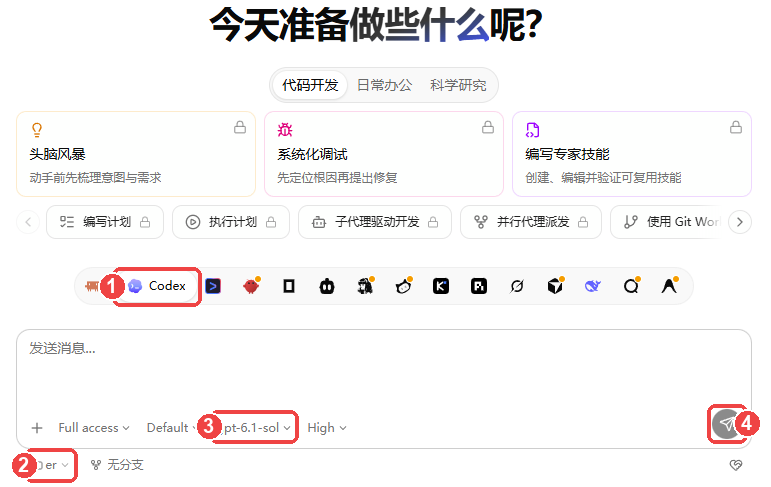Switch to the 日常办公 tab
771x487 pixels.
pyautogui.click(x=385, y=85)
